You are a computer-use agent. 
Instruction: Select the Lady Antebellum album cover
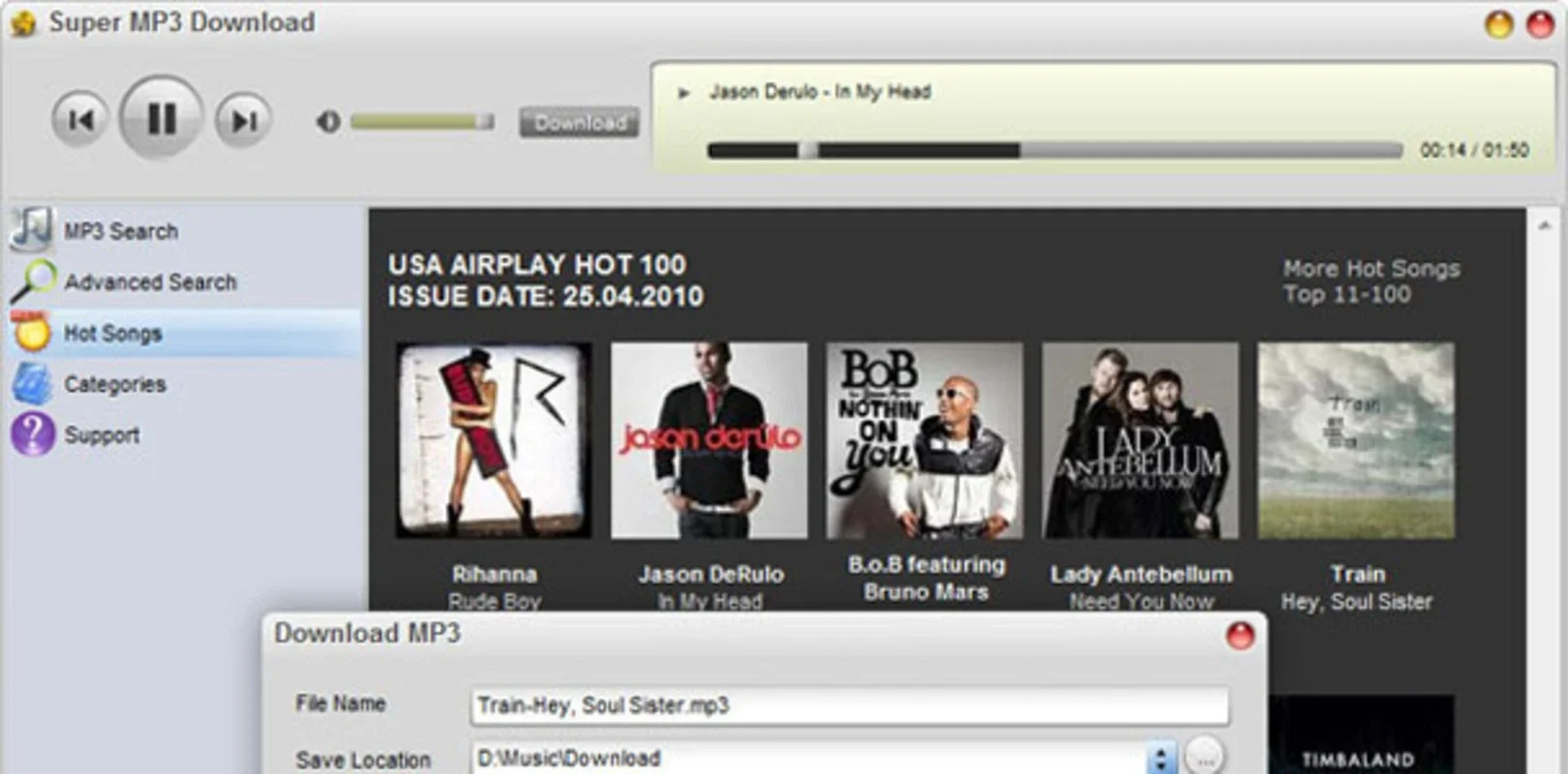pyautogui.click(x=1140, y=440)
